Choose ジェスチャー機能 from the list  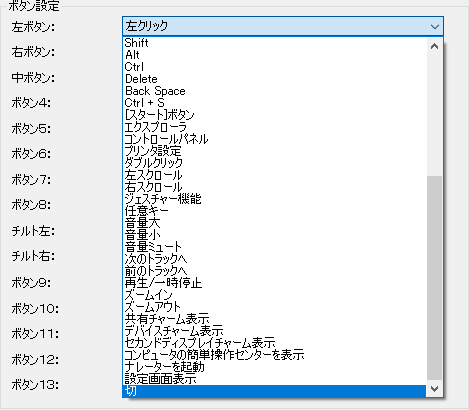274,199
